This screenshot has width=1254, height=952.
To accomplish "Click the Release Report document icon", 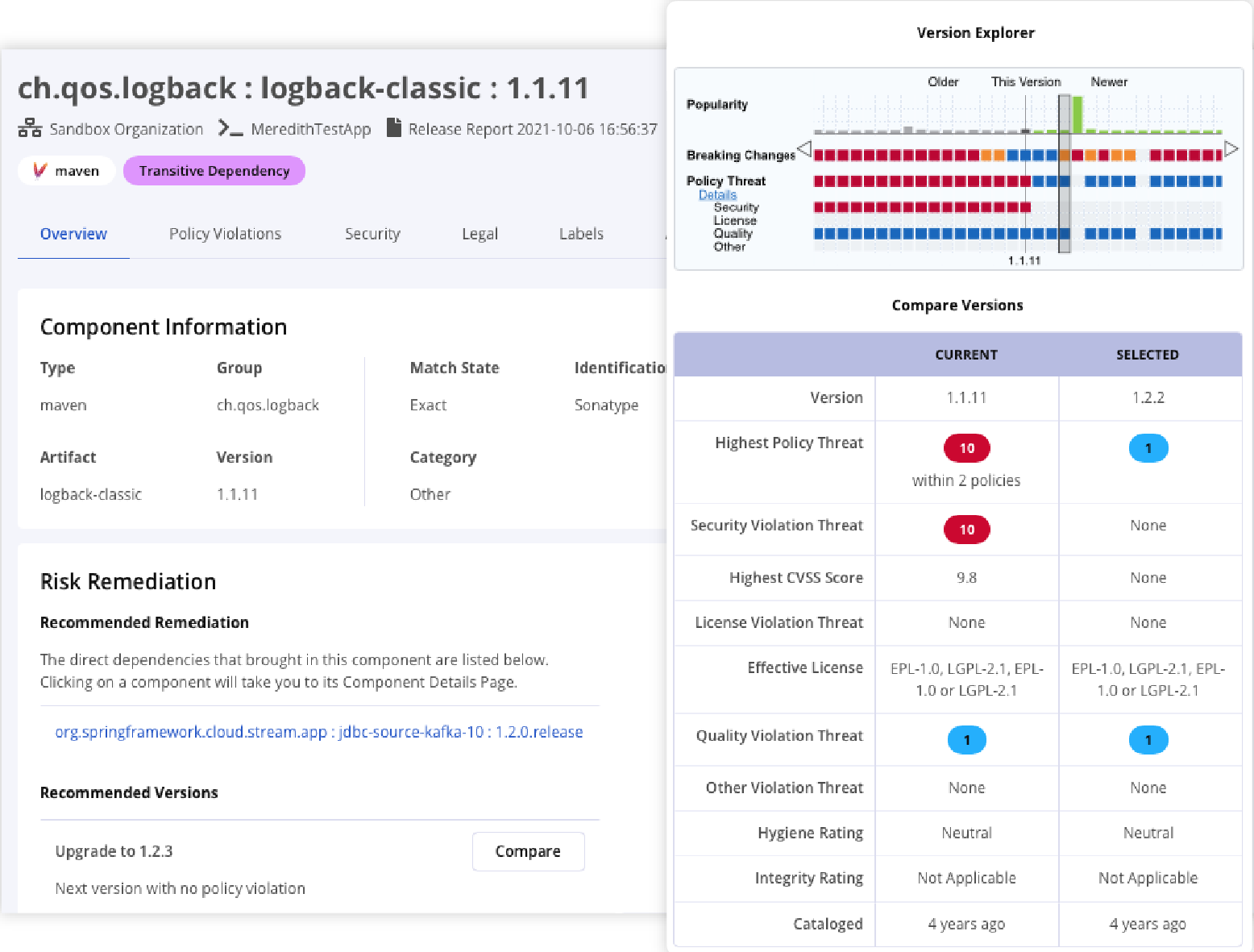I will tap(393, 128).
